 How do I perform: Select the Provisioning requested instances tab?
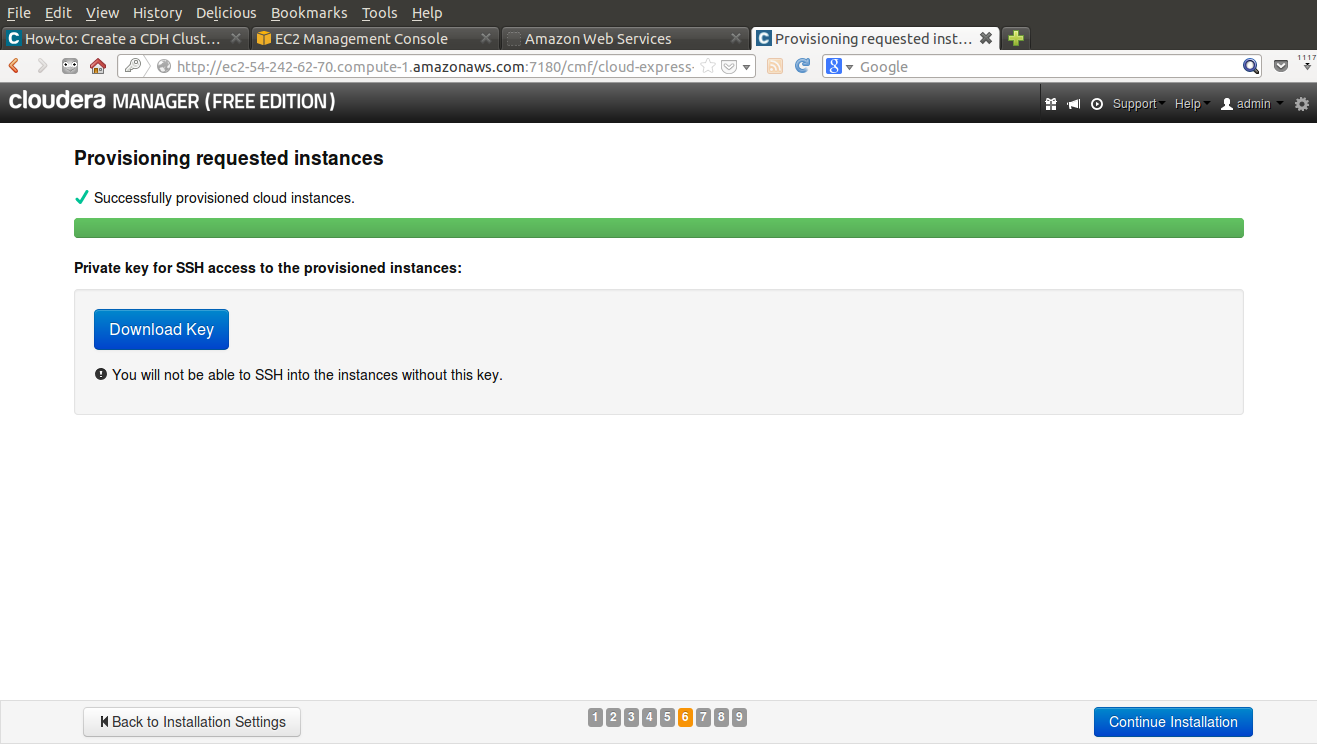pos(875,38)
